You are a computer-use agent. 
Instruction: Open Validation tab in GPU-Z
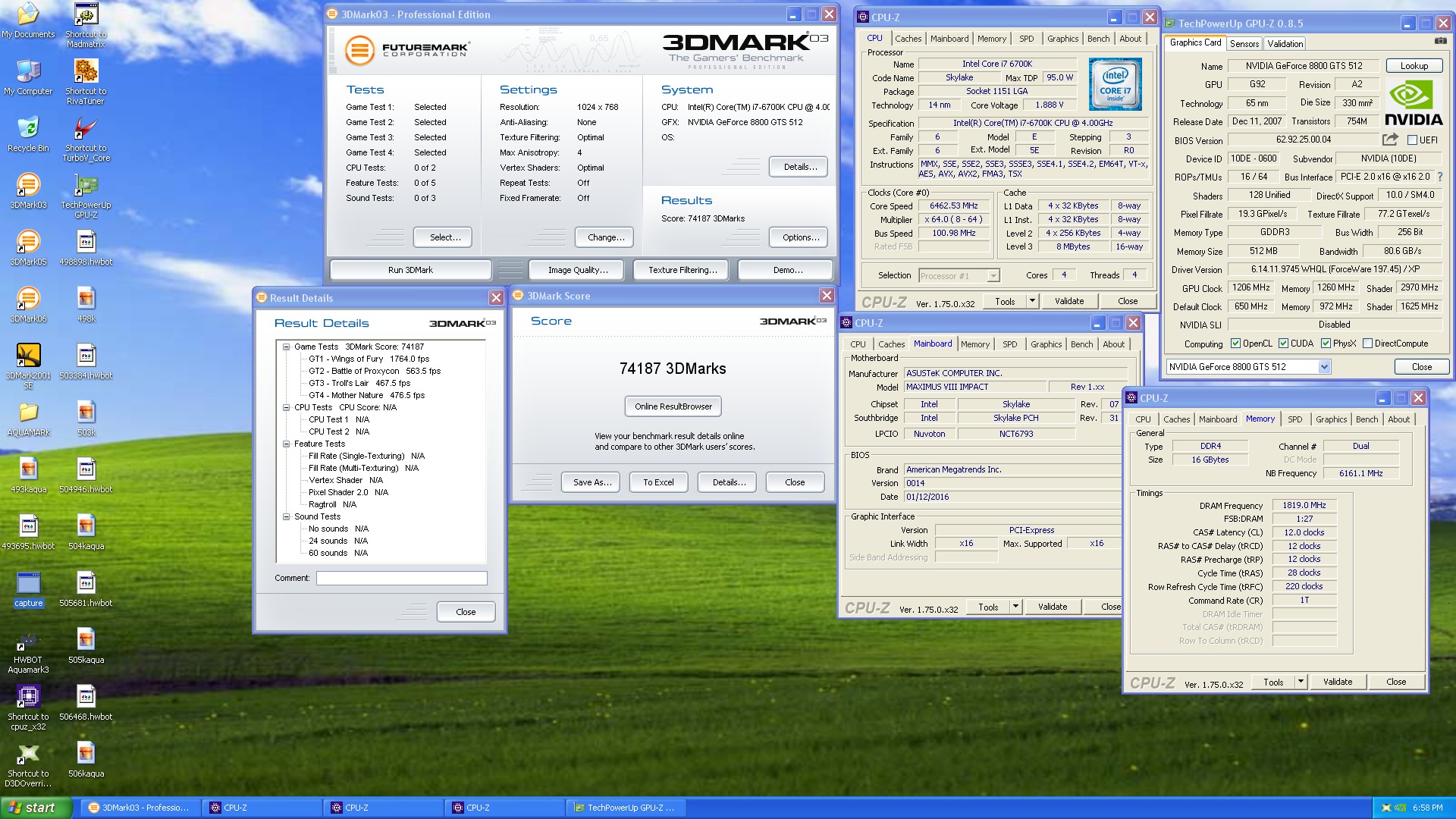1285,44
